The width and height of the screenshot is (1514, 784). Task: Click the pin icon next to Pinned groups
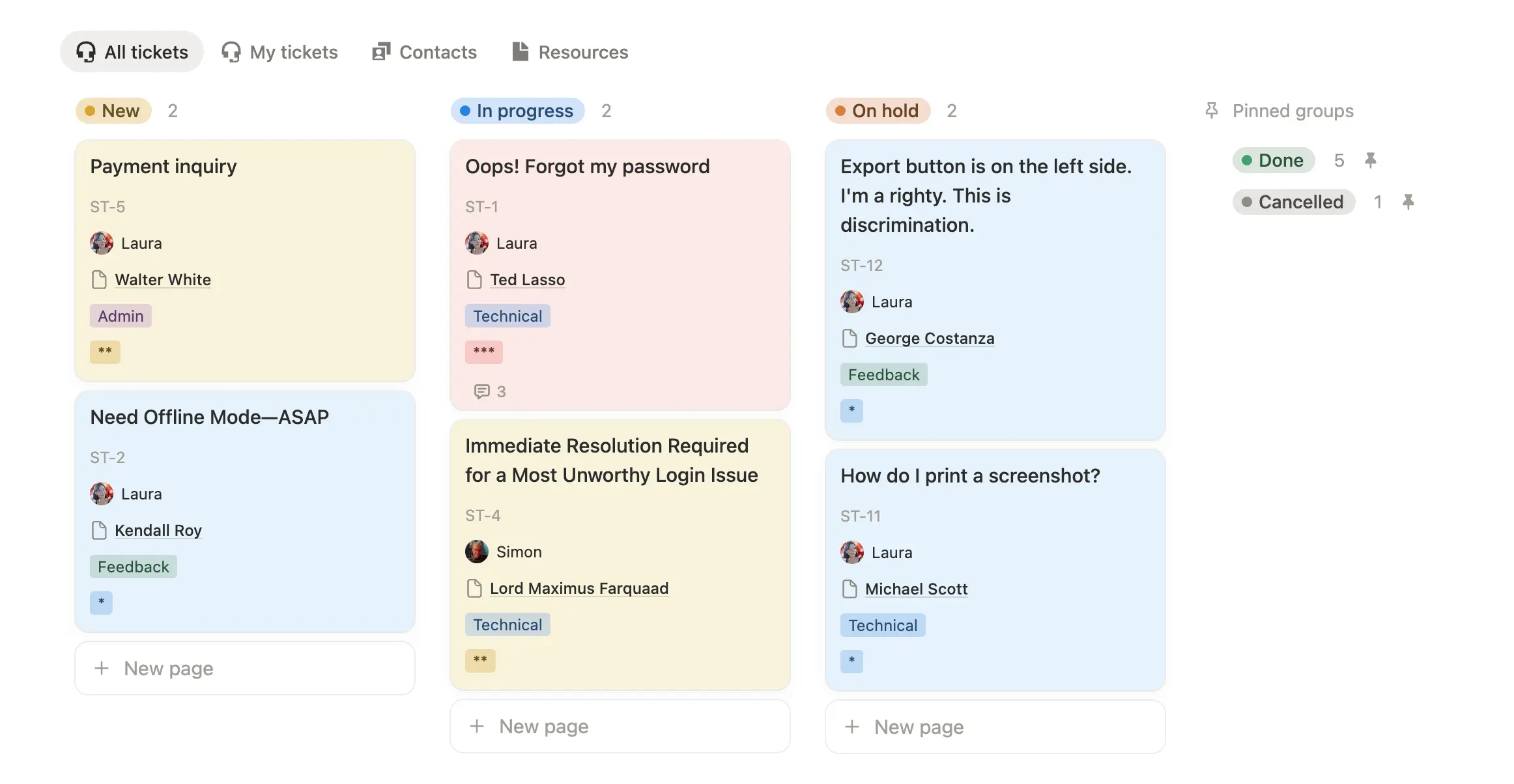tap(1210, 111)
